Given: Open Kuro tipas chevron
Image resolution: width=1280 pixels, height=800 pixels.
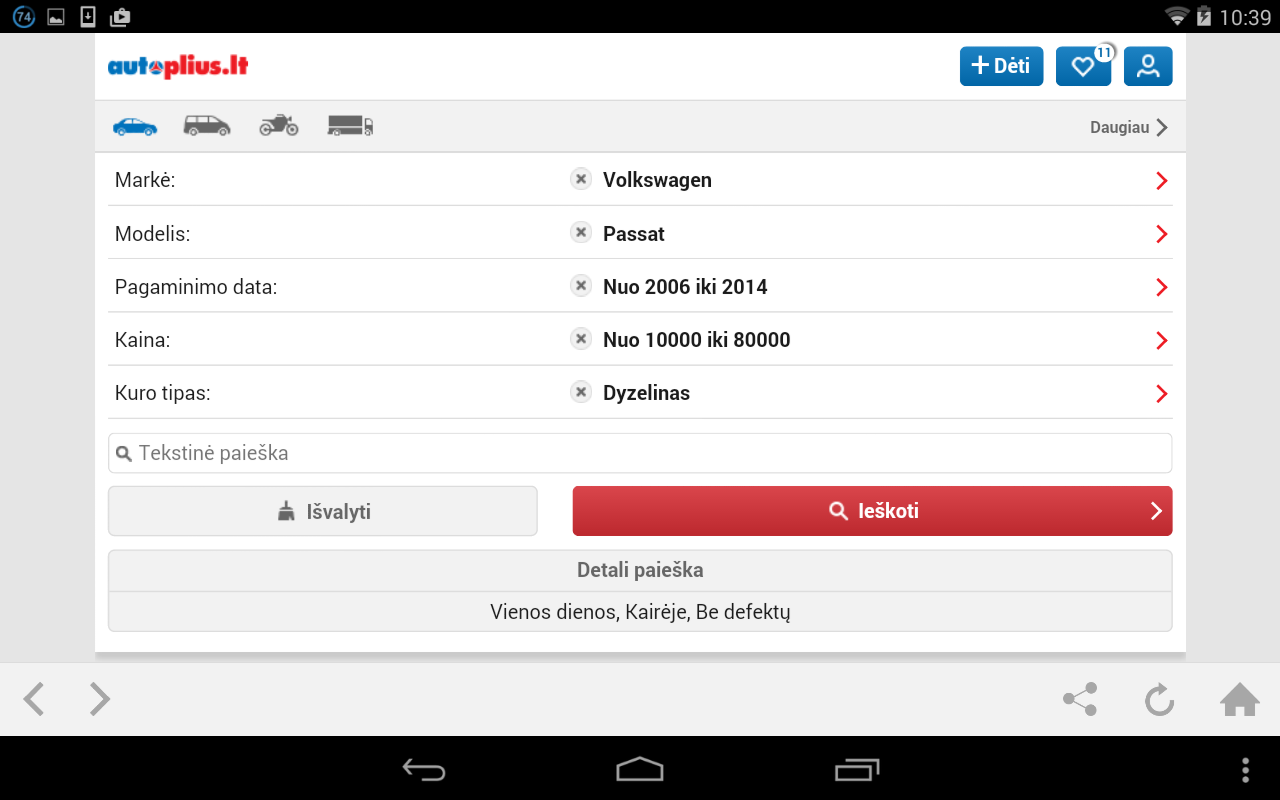Looking at the screenshot, I should click(x=1162, y=393).
